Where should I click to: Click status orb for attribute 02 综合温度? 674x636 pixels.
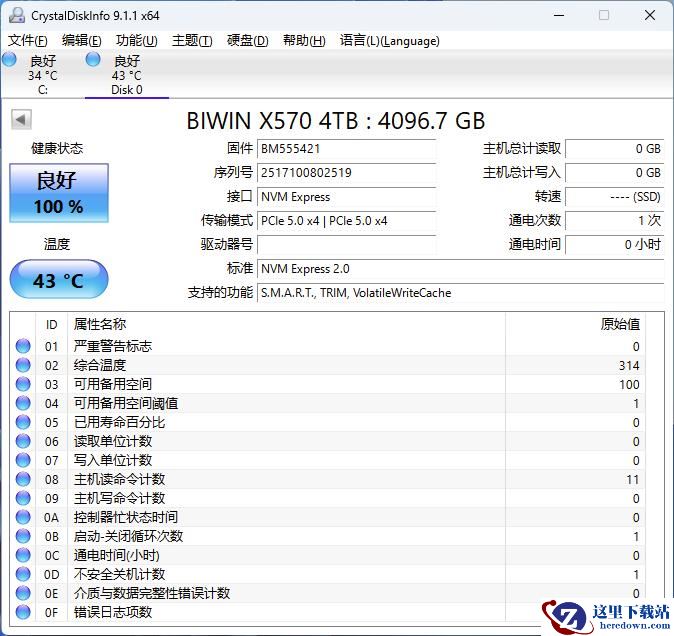coord(23,365)
